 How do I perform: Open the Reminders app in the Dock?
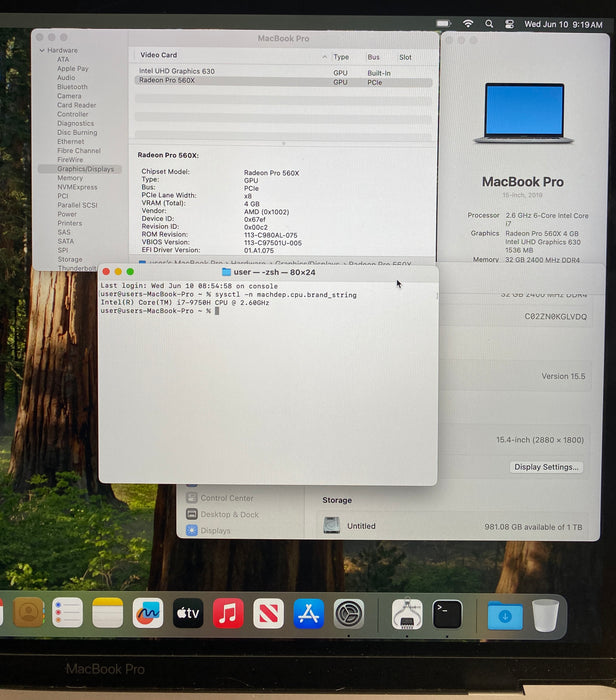coord(67,613)
